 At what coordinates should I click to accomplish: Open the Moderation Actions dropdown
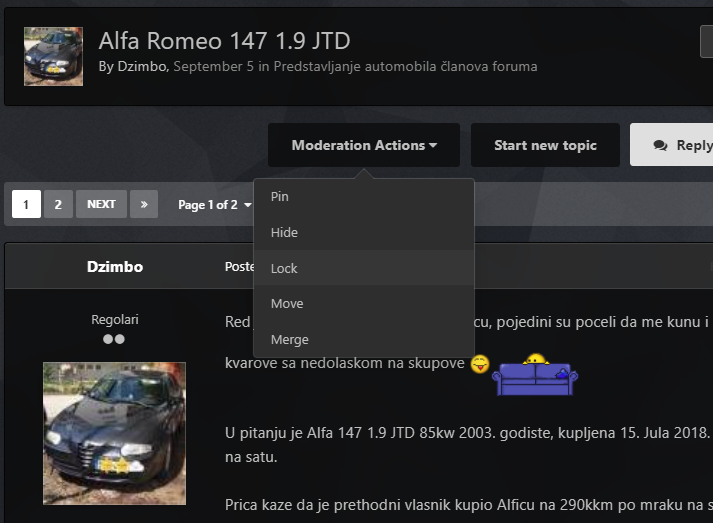point(364,145)
